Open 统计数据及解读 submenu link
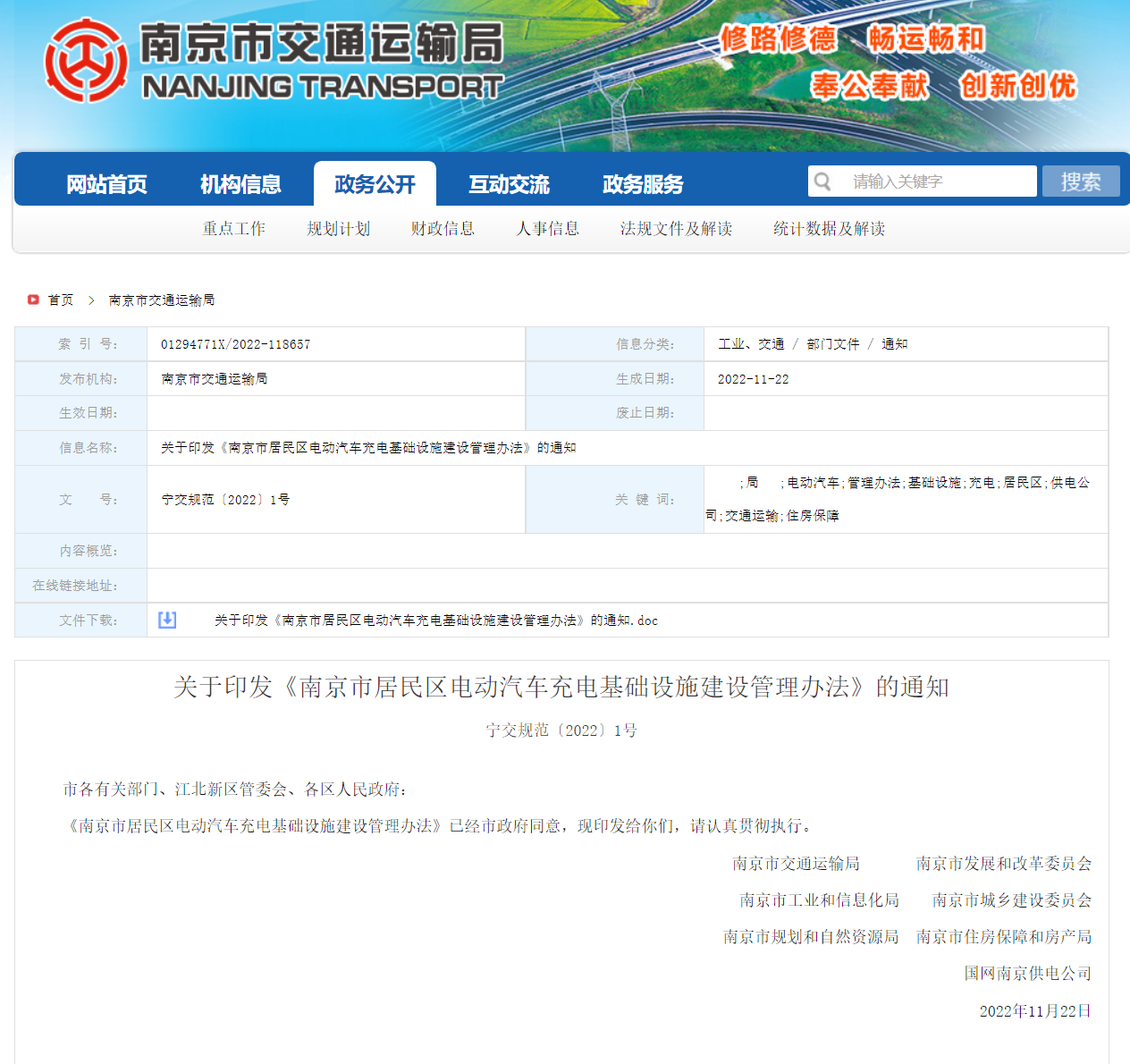This screenshot has height=1064, width=1130. pos(829,229)
